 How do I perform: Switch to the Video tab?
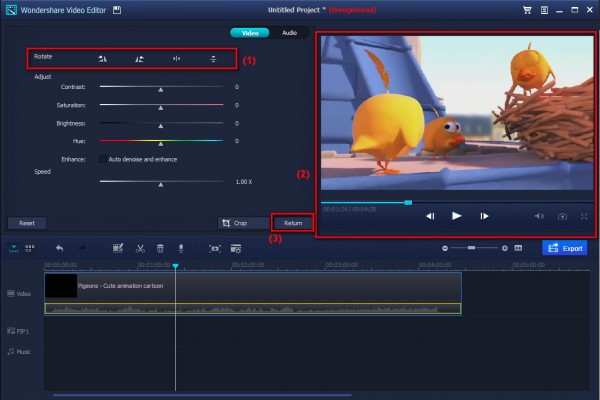click(250, 33)
